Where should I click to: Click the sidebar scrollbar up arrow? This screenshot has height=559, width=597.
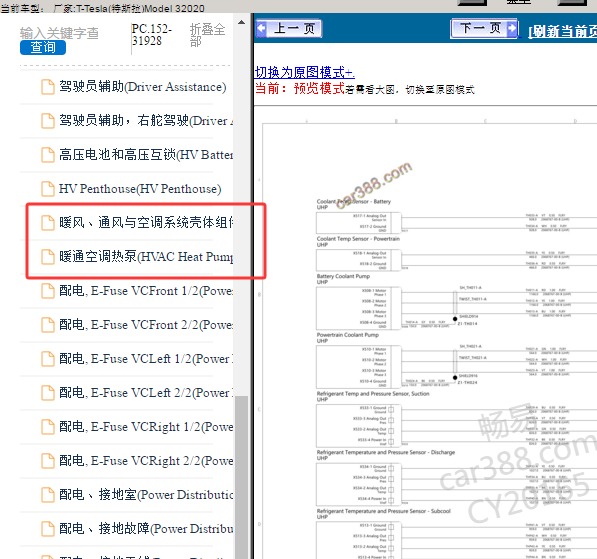pyautogui.click(x=241, y=22)
